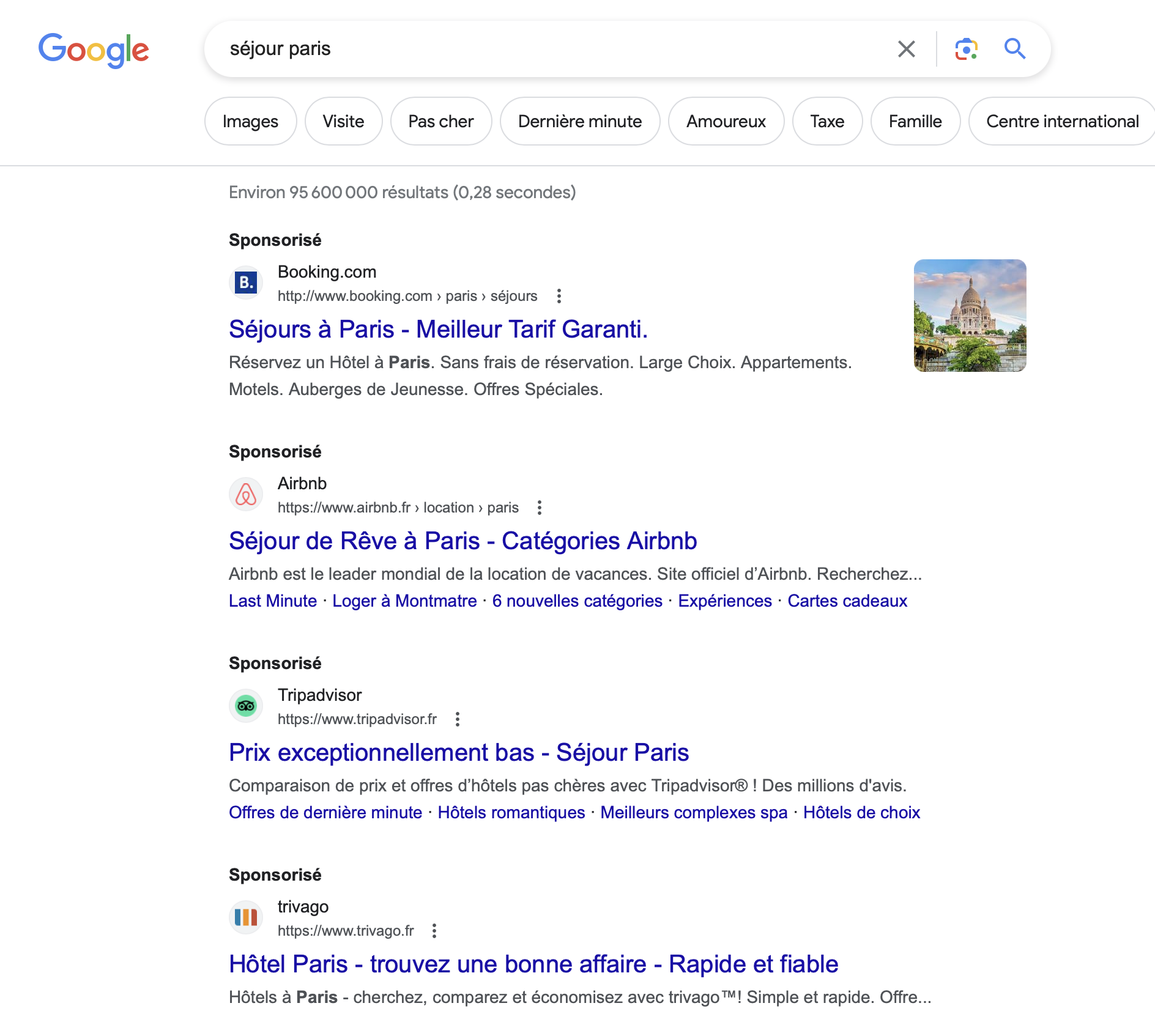Click the Tripadvisor owl favicon
The image size is (1155, 1036).
pos(246,706)
